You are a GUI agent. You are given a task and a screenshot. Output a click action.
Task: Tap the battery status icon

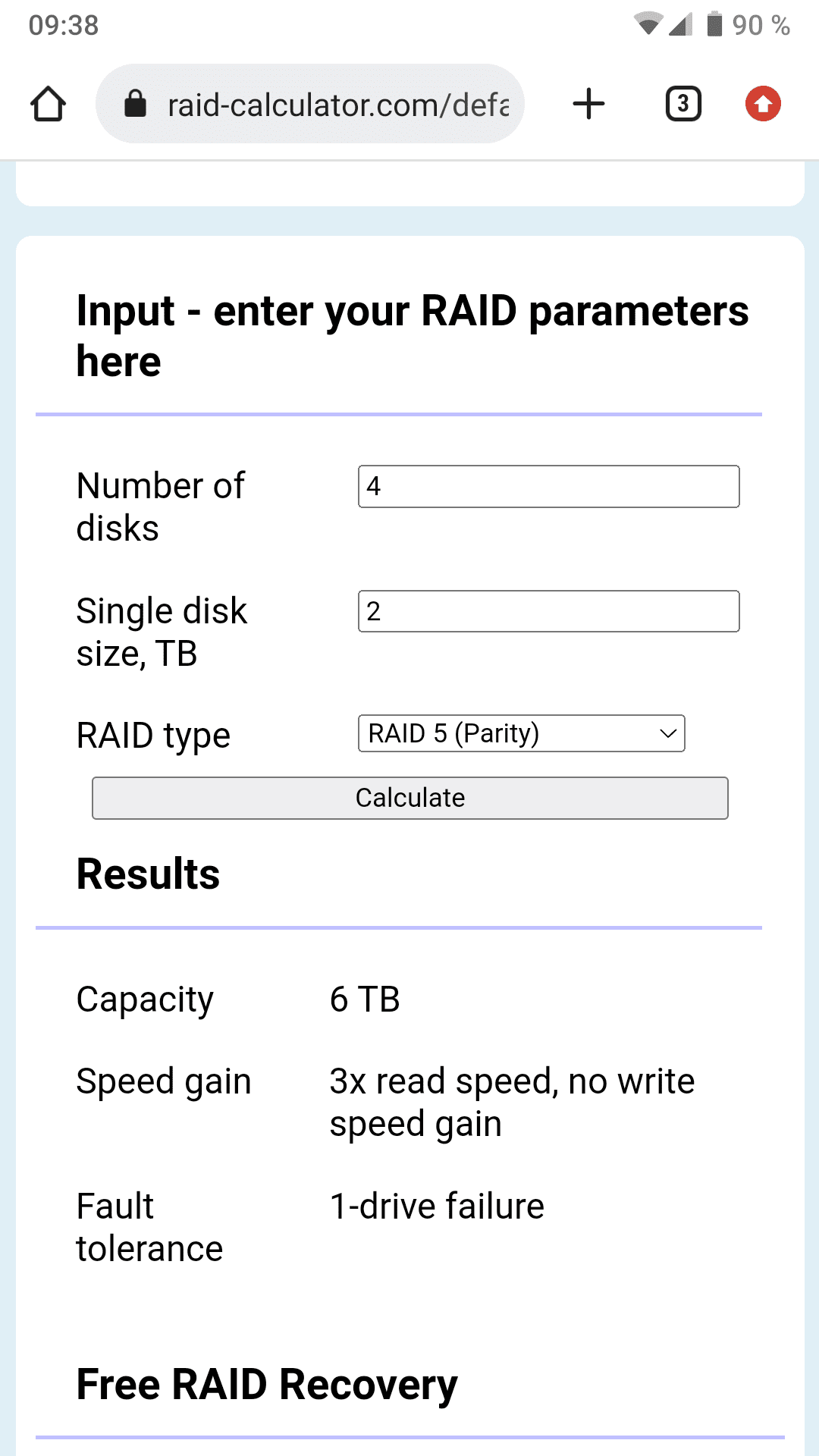click(714, 24)
